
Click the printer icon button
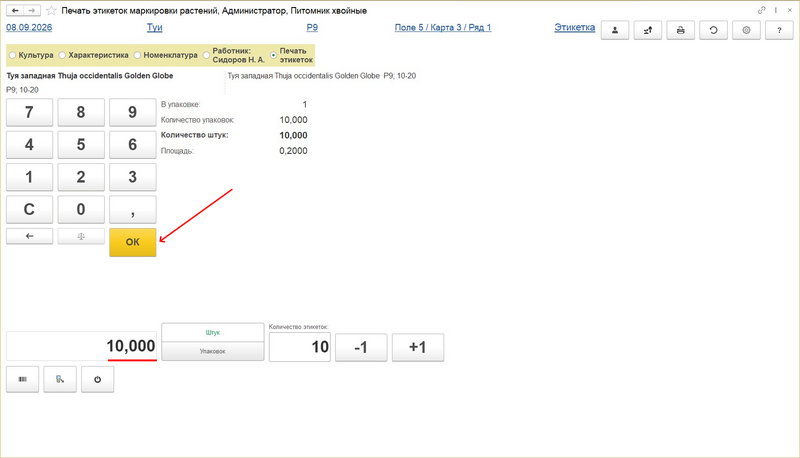(680, 30)
